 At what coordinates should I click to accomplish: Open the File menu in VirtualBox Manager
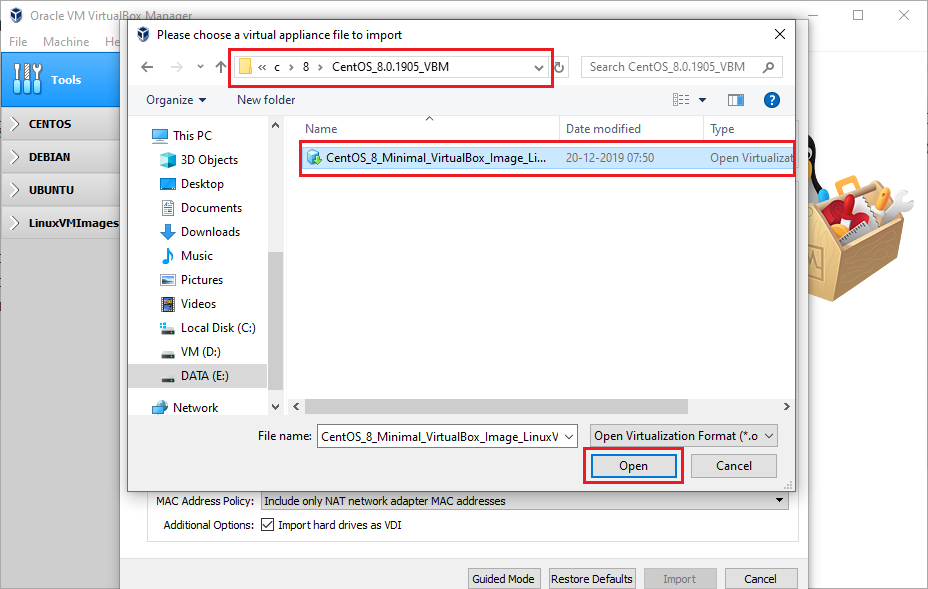18,41
